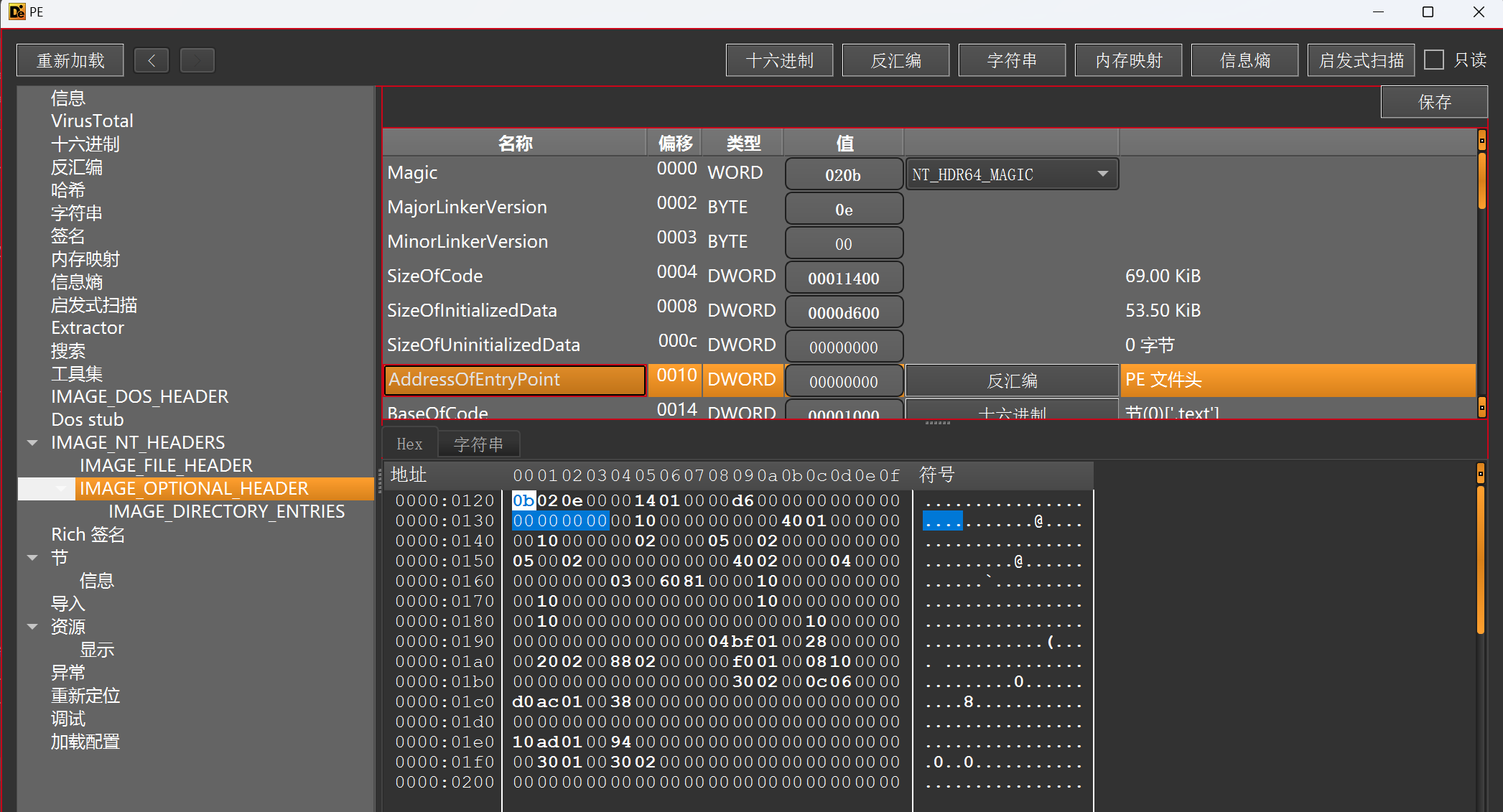
Task: Select Dos stub in the tree
Action: 88,420
